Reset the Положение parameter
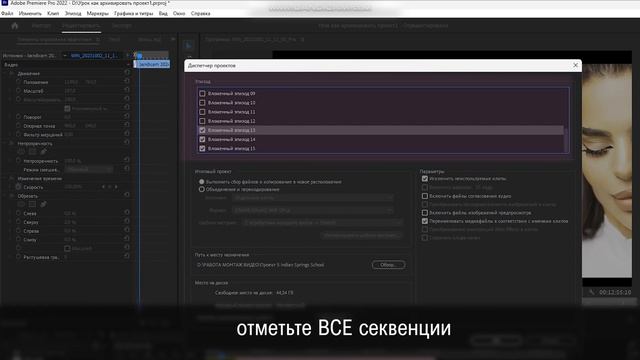The height and width of the screenshot is (360, 640). tap(127, 82)
